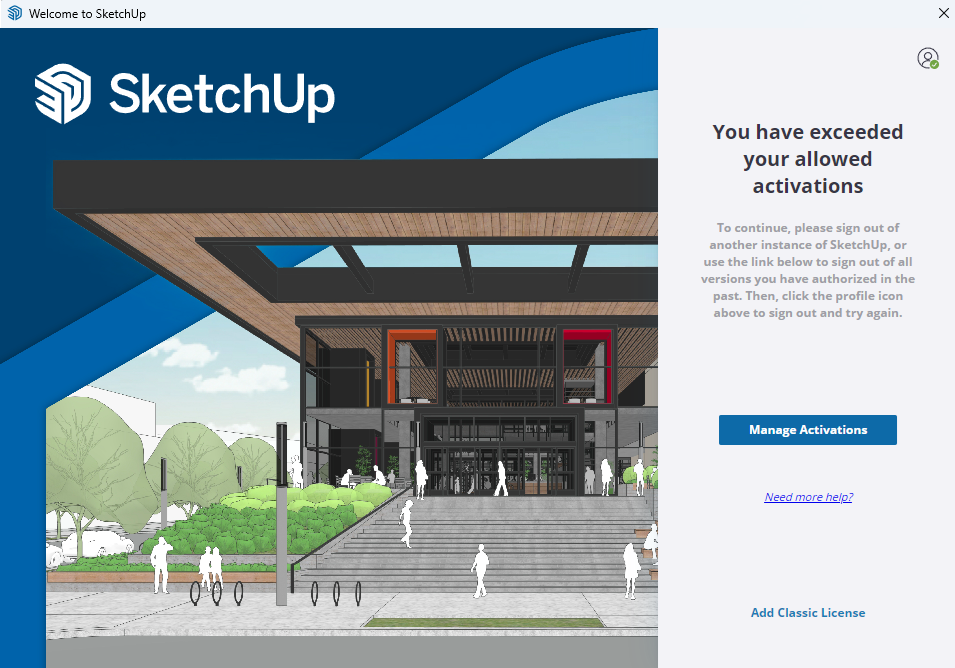Open the user profile icon

click(928, 58)
